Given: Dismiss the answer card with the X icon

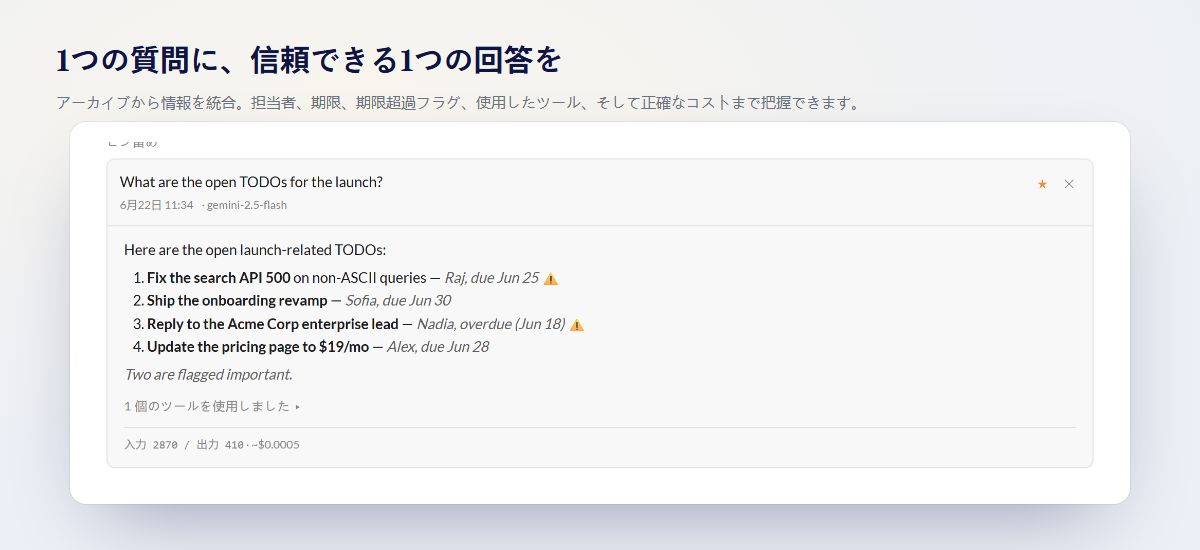Looking at the screenshot, I should pyautogui.click(x=1069, y=184).
